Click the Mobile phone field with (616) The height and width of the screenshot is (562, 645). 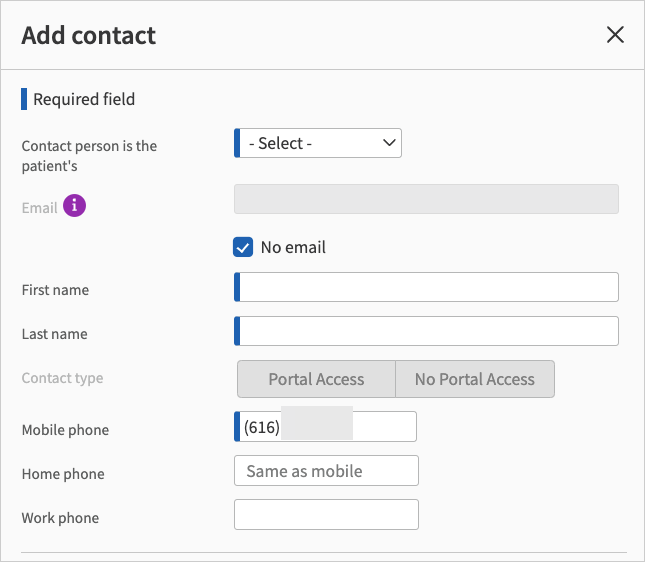[x=326, y=427]
